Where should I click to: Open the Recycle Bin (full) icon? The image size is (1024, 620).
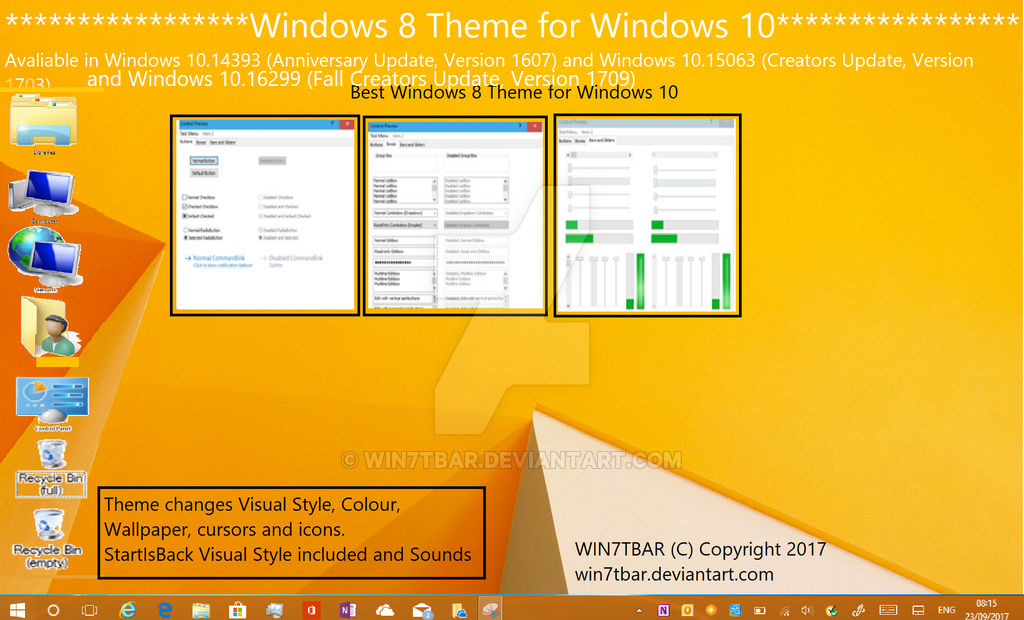pos(51,468)
